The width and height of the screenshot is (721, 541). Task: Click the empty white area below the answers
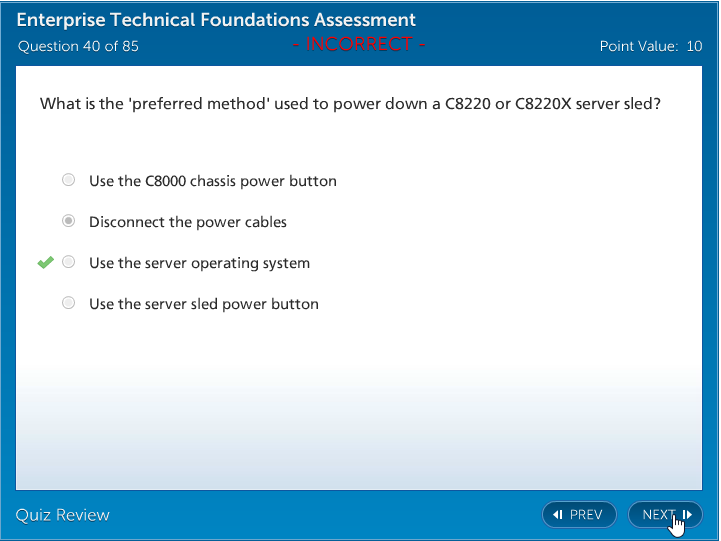(360, 400)
